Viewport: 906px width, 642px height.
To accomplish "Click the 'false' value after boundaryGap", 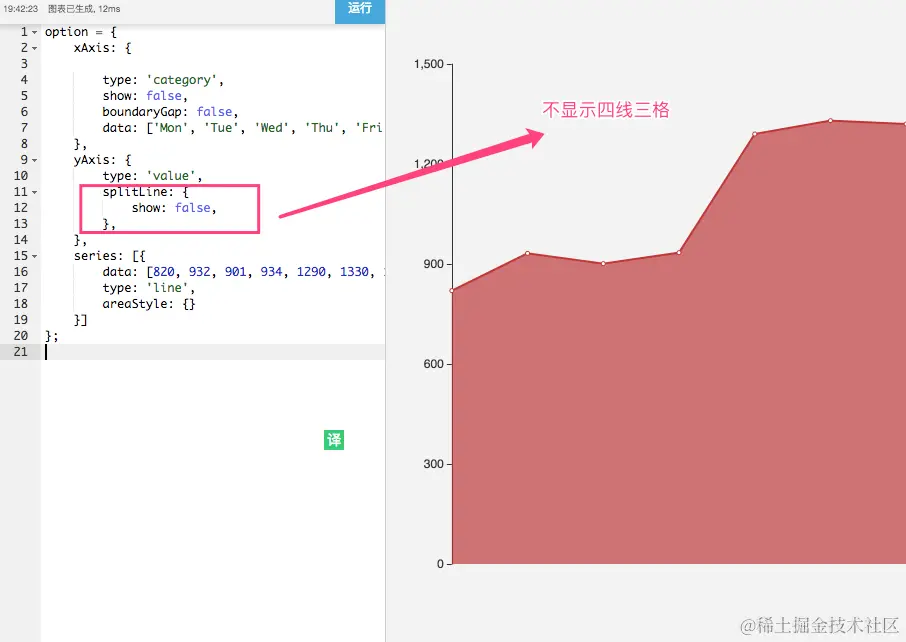I will tap(214, 112).
